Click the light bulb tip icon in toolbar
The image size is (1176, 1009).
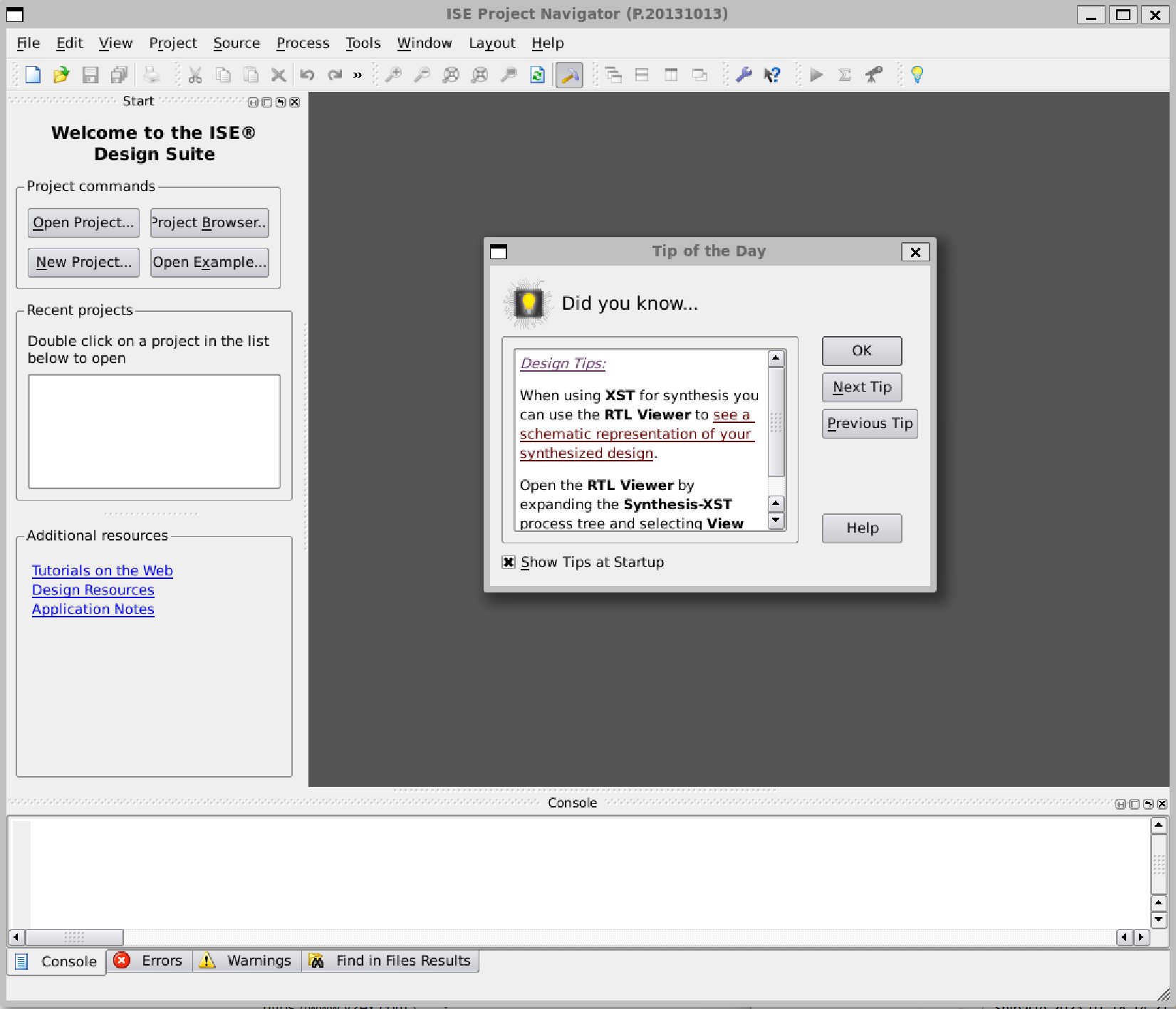click(x=917, y=75)
